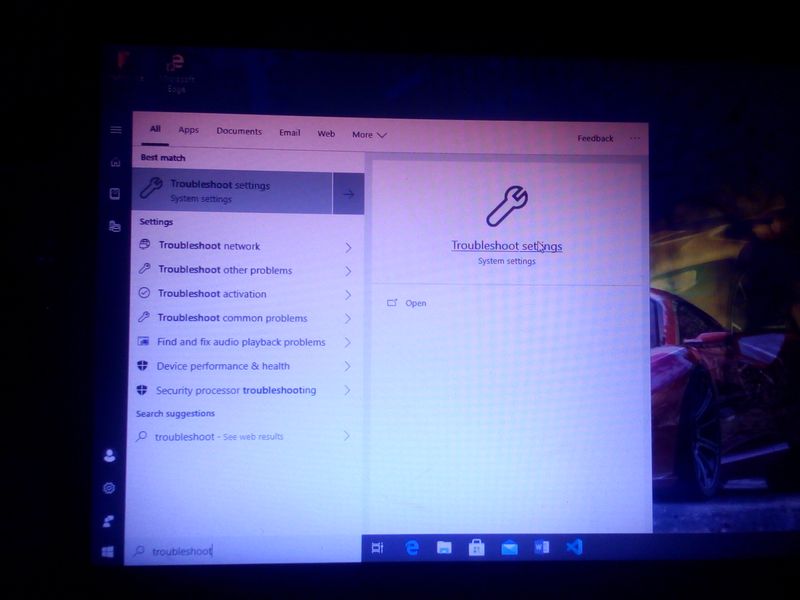Click the Feedback button
Image resolution: width=800 pixels, height=600 pixels.
tap(595, 138)
